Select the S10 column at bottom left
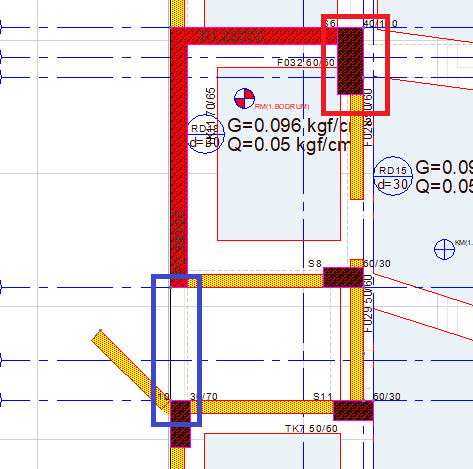Image resolution: width=473 pixels, height=469 pixels. pyautogui.click(x=180, y=424)
